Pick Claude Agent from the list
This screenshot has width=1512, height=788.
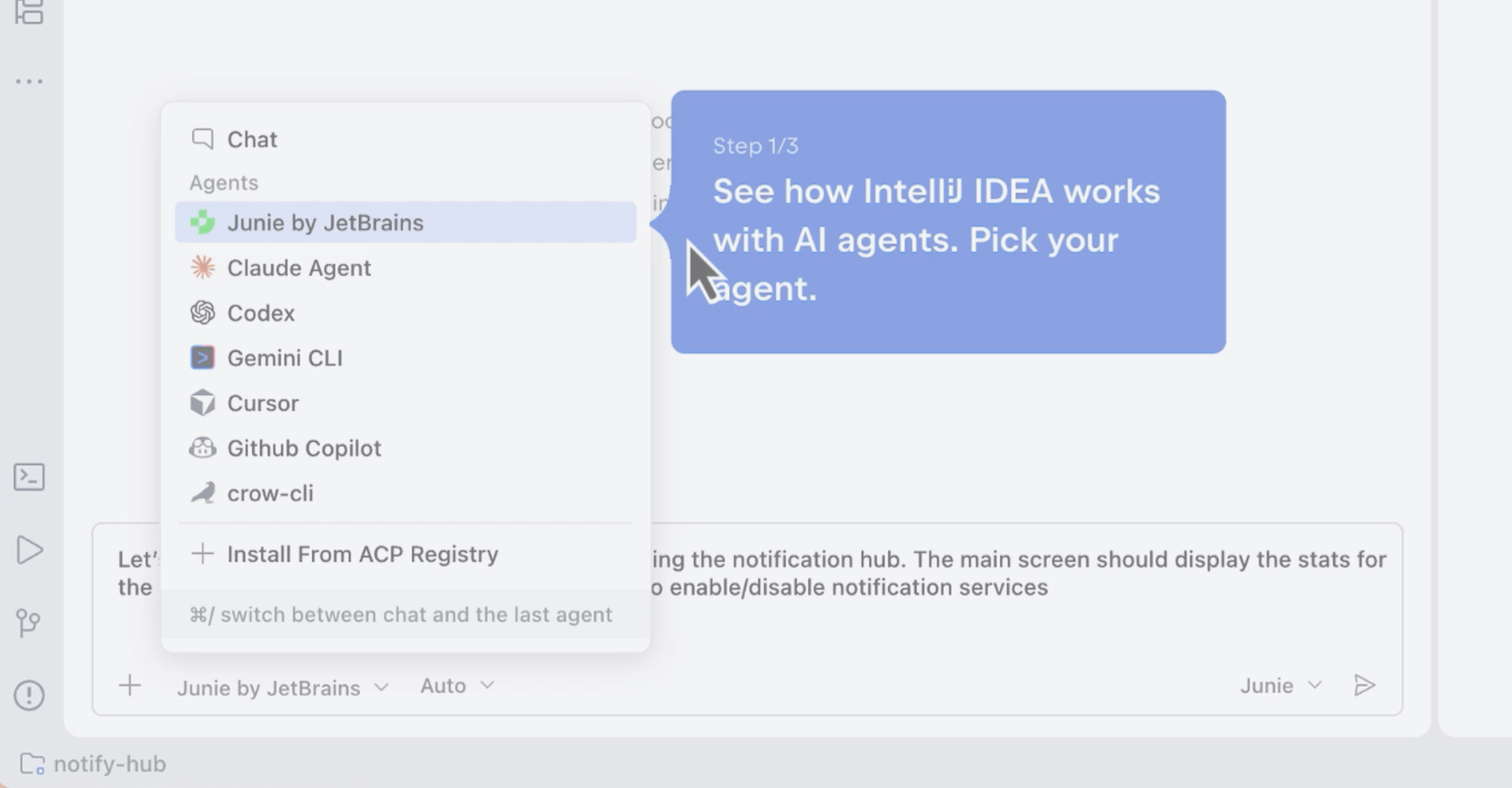[x=406, y=268]
